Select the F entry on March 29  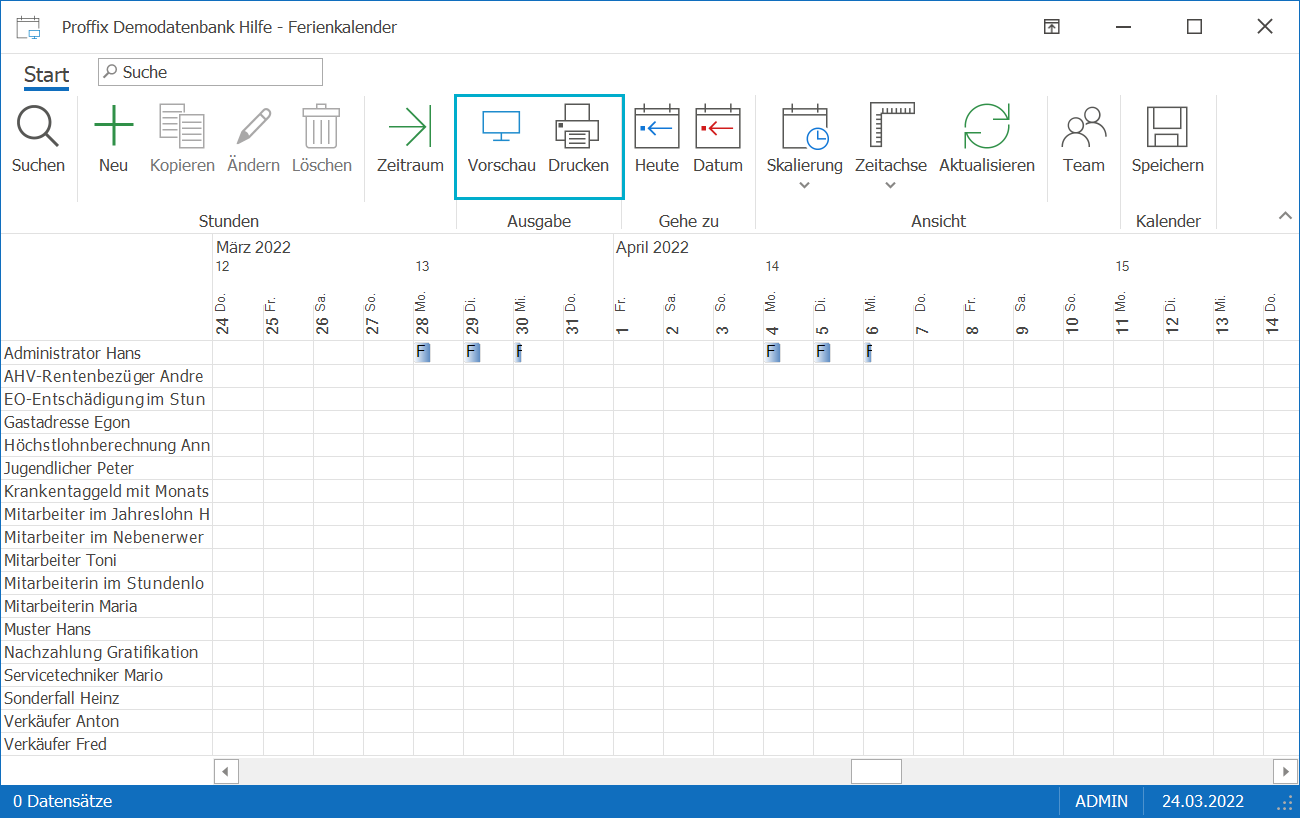(472, 352)
